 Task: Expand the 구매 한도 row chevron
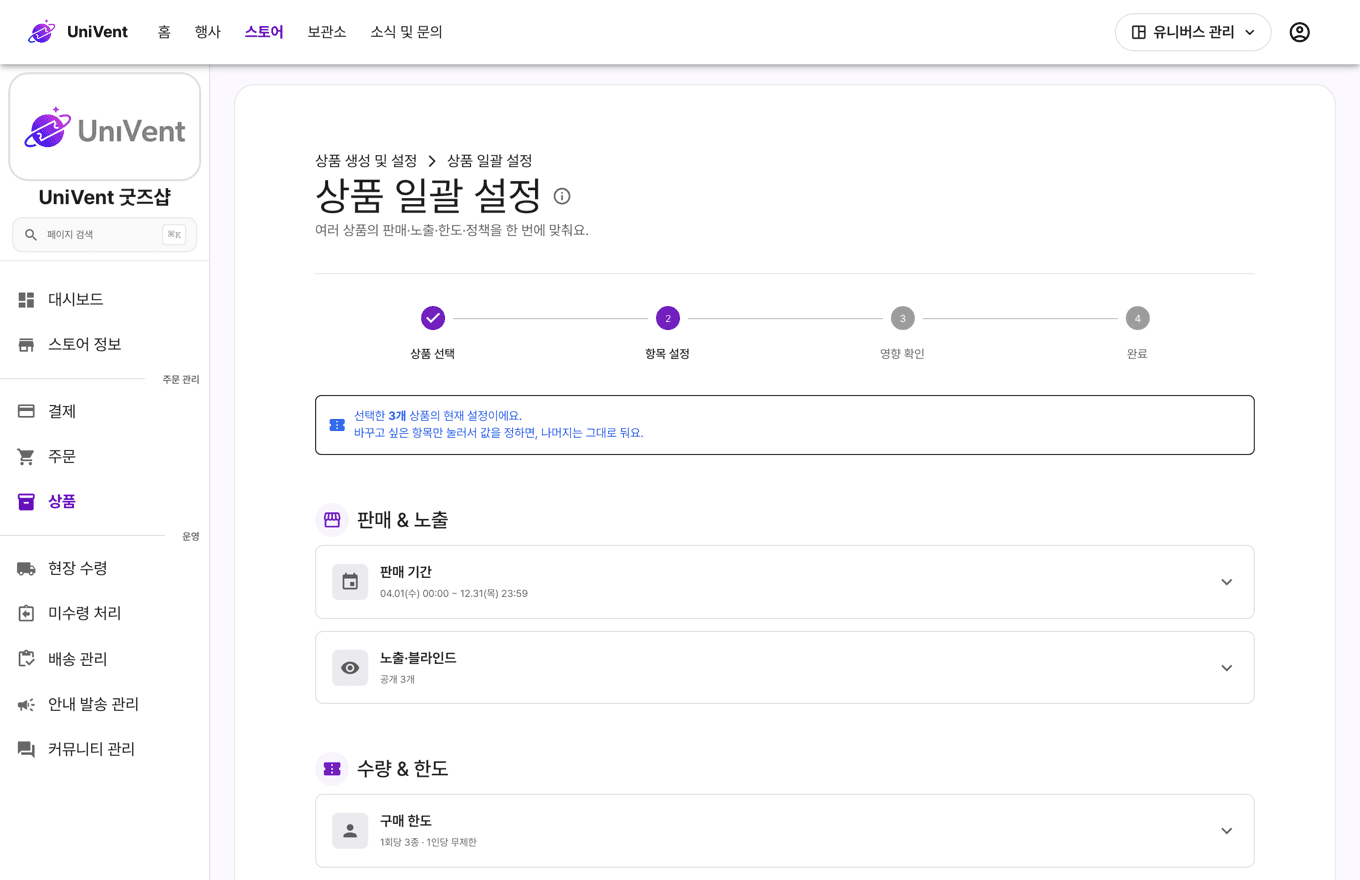click(1227, 831)
